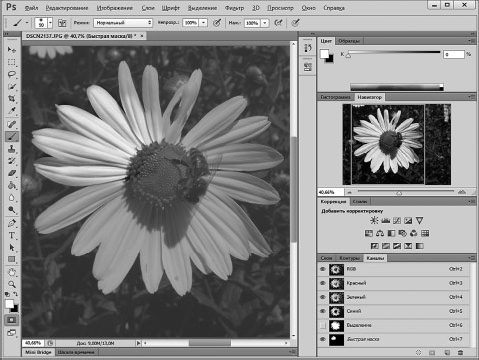Hide the RGB channel visibility eye
479x360 pixels.
323,269
